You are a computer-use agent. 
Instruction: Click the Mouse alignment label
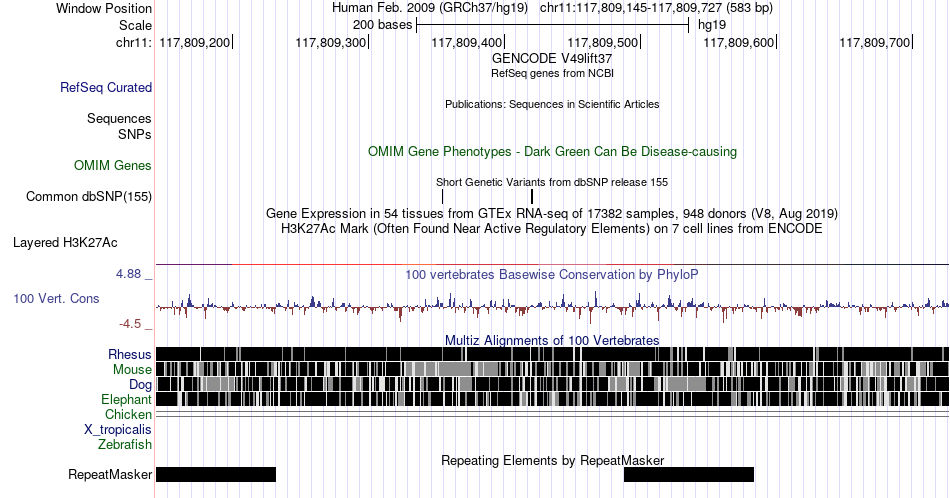pos(132,370)
